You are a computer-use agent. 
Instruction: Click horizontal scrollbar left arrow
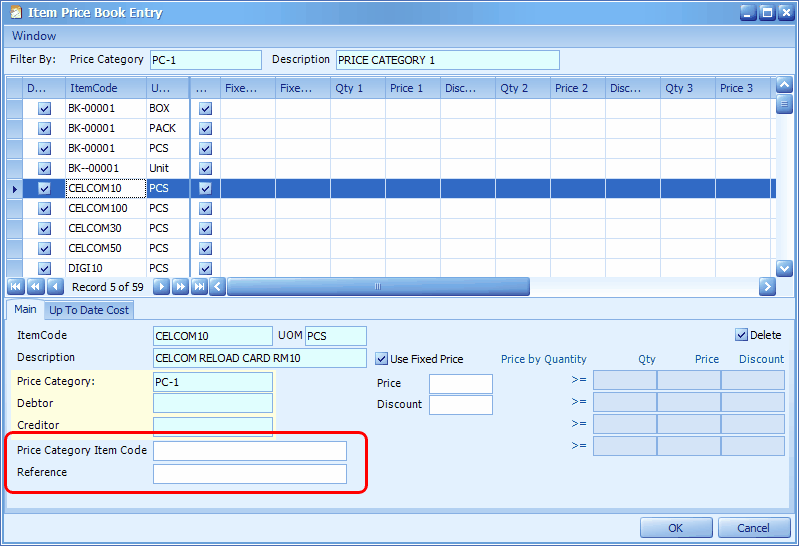click(x=218, y=287)
